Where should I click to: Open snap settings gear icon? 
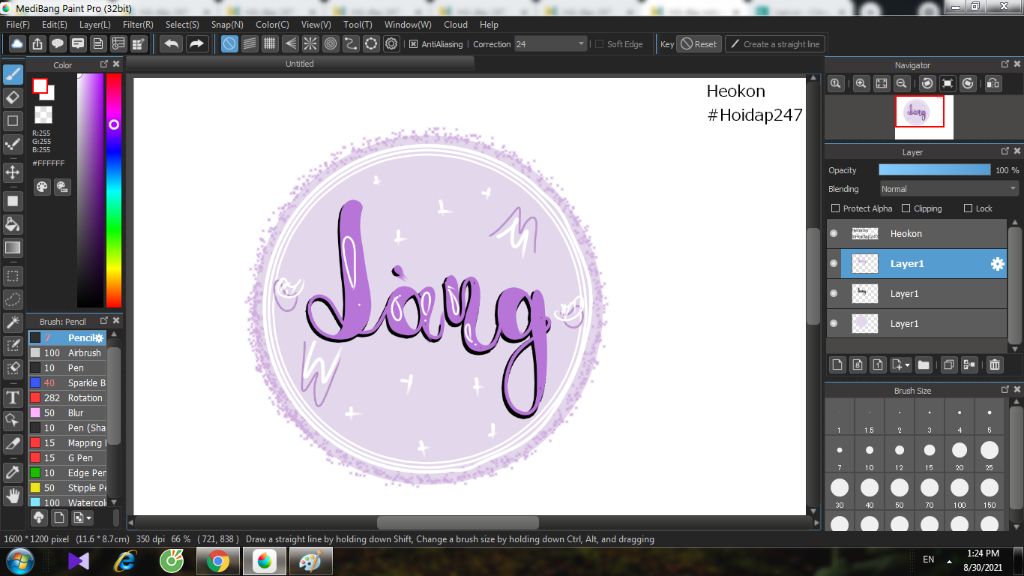click(x=391, y=44)
